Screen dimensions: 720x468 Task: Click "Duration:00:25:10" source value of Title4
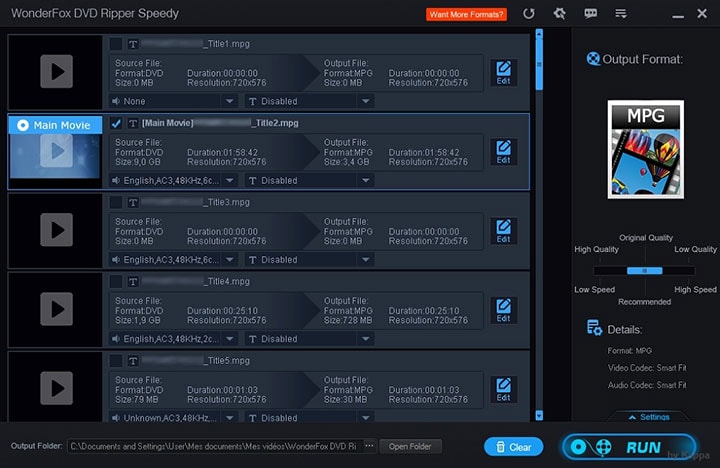222,310
